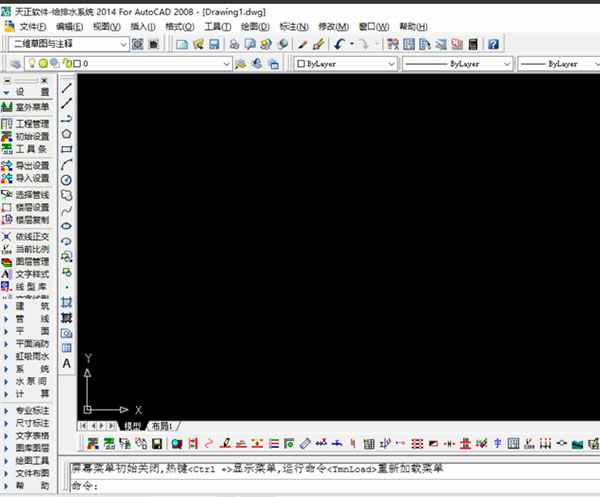Select the Rectangle draw tool
The height and width of the screenshot is (497, 600).
(x=67, y=149)
